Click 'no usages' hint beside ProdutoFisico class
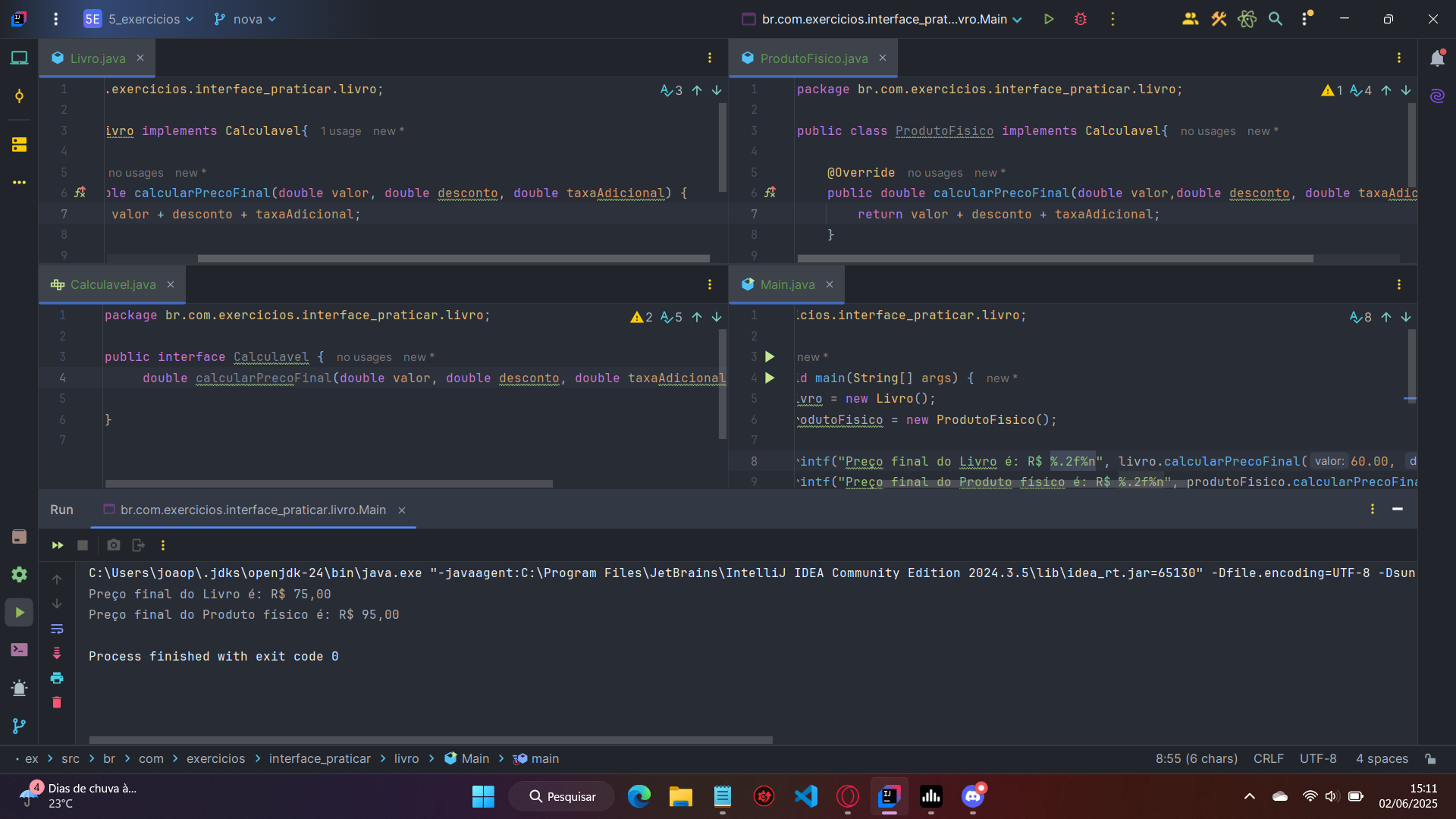The height and width of the screenshot is (819, 1456). click(1208, 131)
